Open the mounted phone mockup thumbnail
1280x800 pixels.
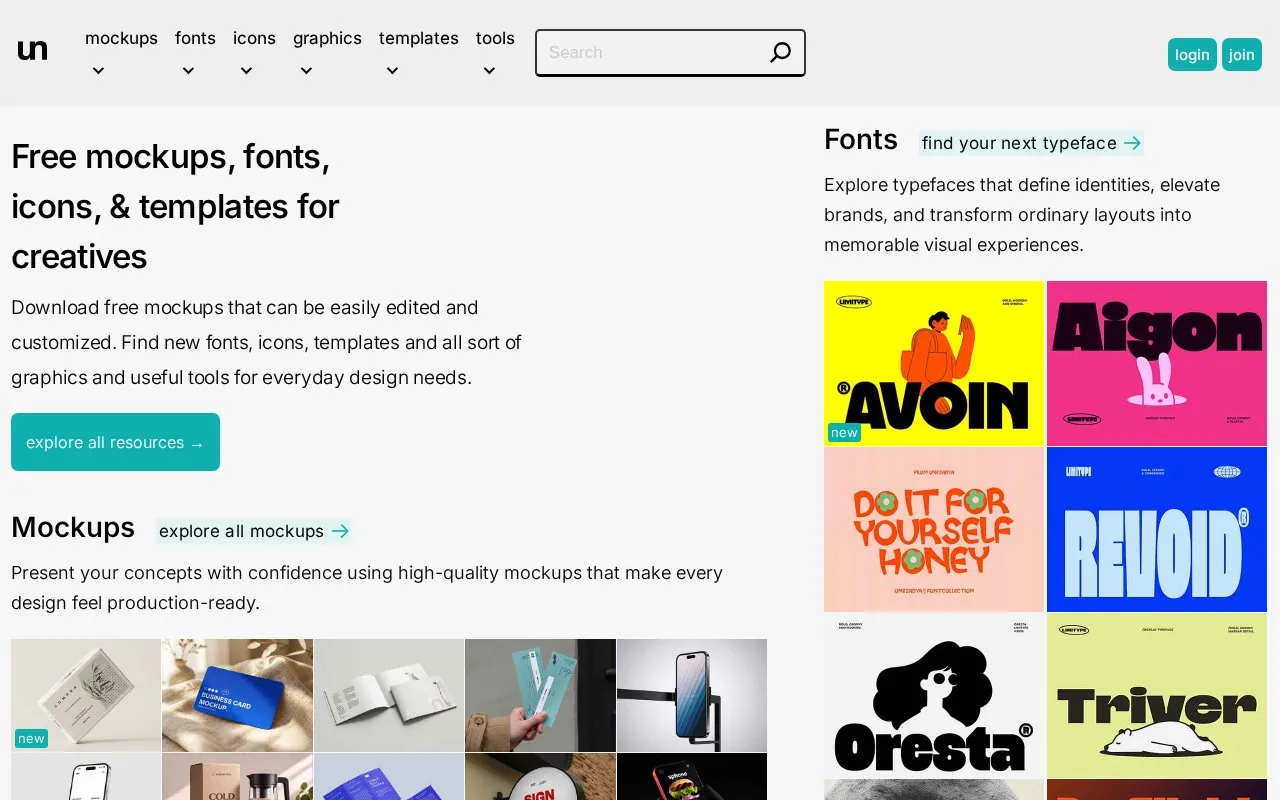tap(692, 695)
